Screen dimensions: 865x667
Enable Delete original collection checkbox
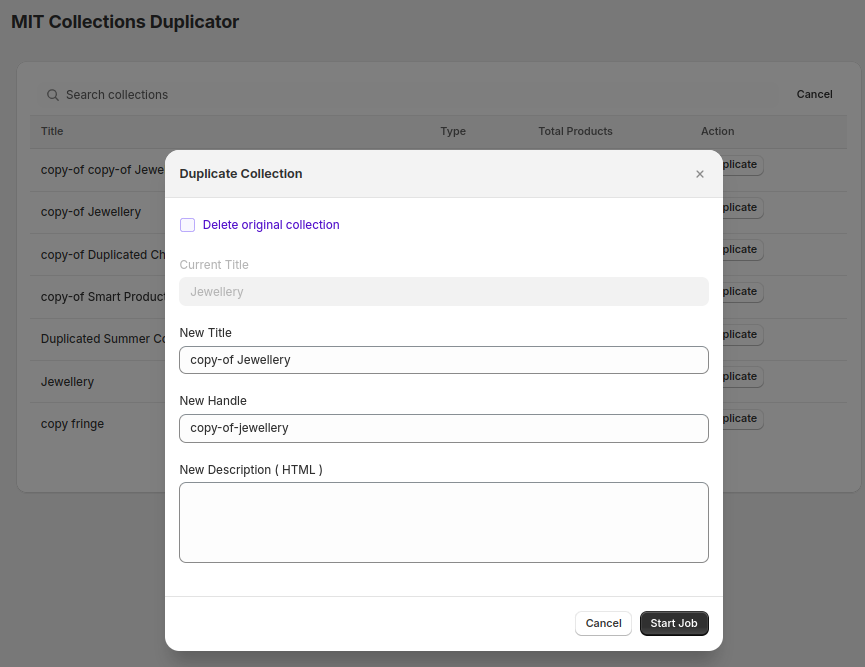click(x=188, y=225)
